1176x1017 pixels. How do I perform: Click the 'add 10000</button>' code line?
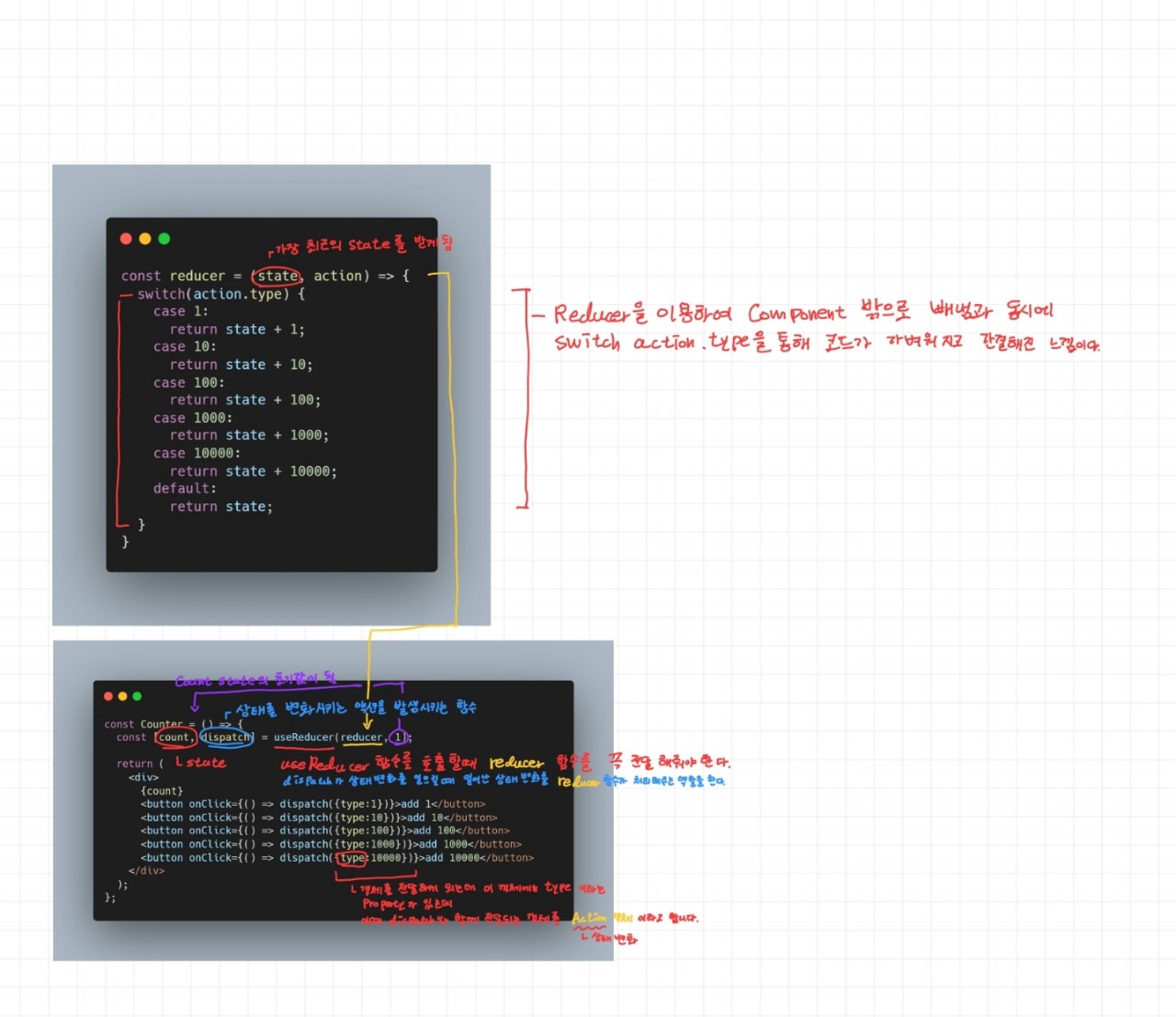click(336, 858)
